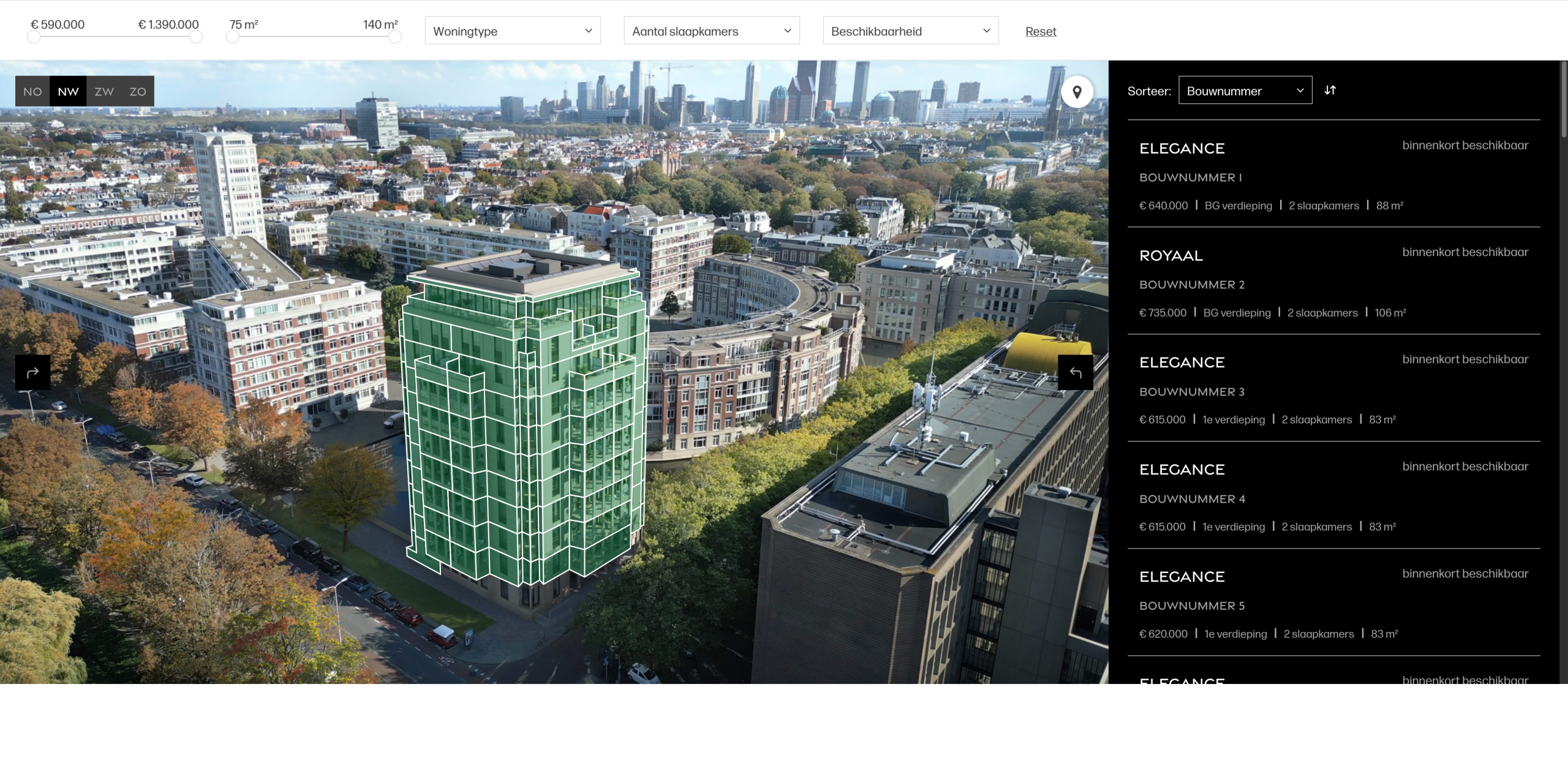Viewport: 1568px width, 777px height.
Task: Select the ZW orientation view
Action: [x=104, y=91]
